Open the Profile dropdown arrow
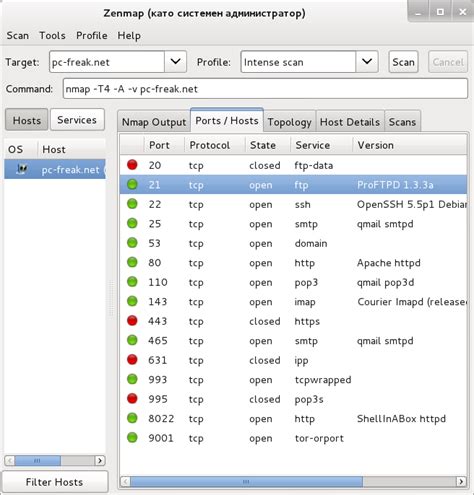The image size is (474, 495). (x=367, y=62)
